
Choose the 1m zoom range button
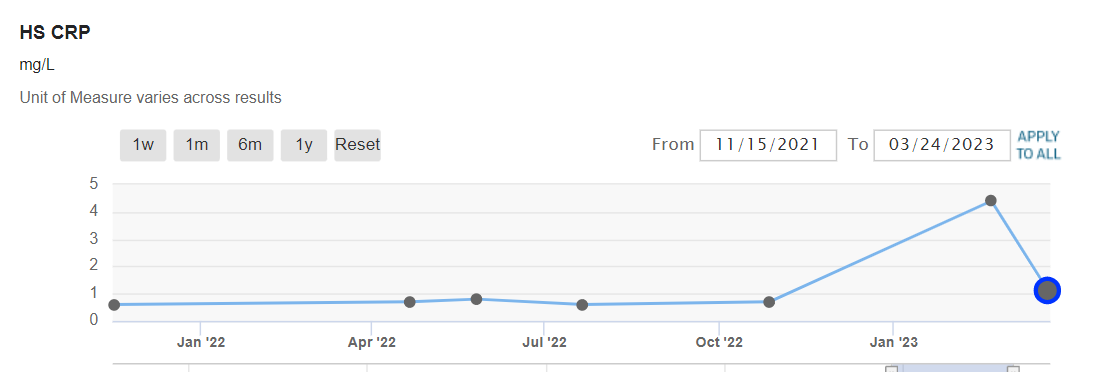(197, 145)
